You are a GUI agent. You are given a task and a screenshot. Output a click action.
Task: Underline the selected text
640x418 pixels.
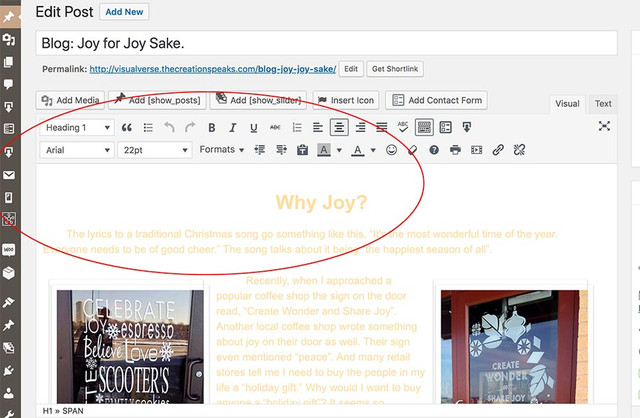click(x=253, y=128)
